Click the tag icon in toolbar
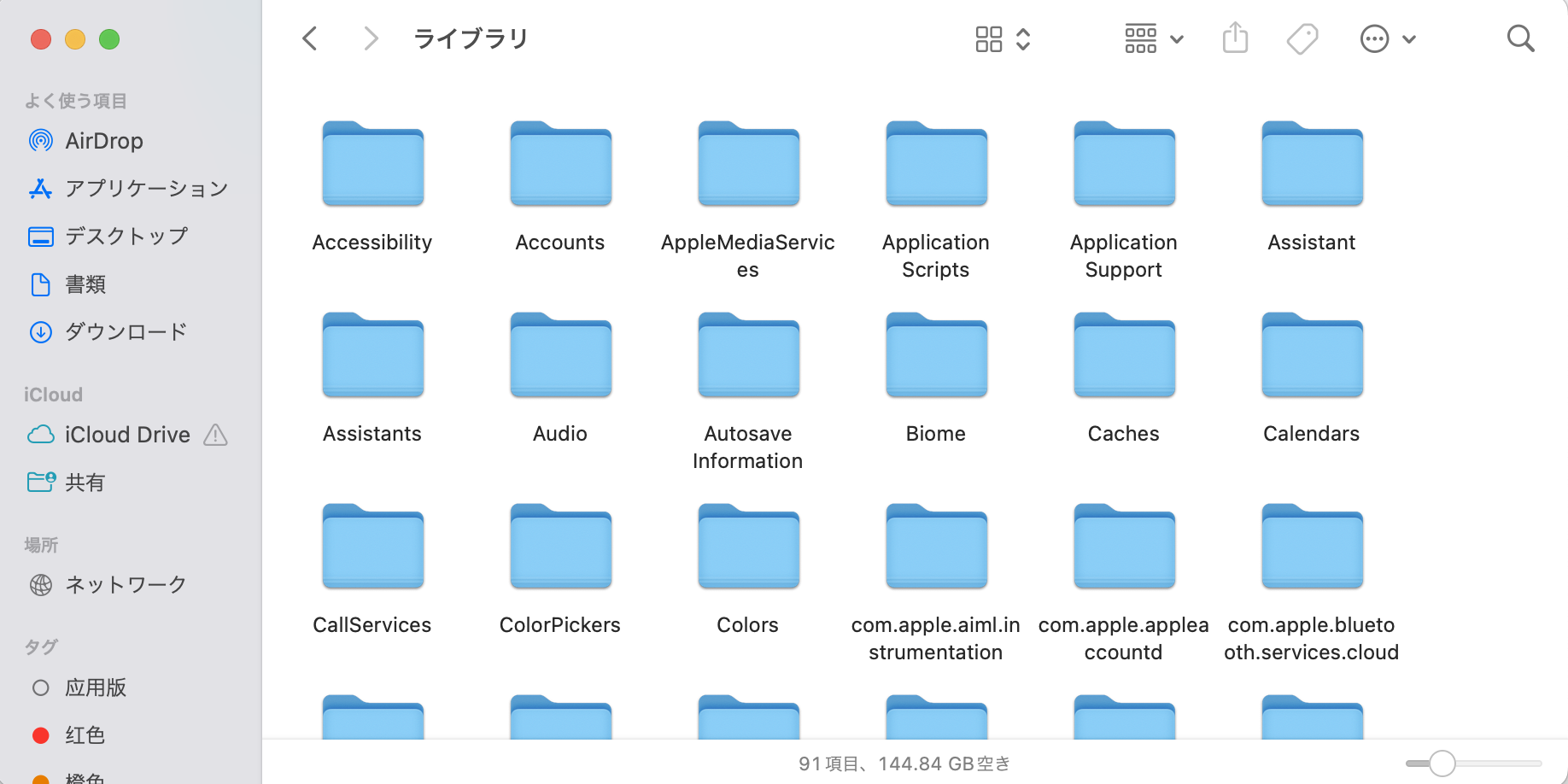 1302,38
